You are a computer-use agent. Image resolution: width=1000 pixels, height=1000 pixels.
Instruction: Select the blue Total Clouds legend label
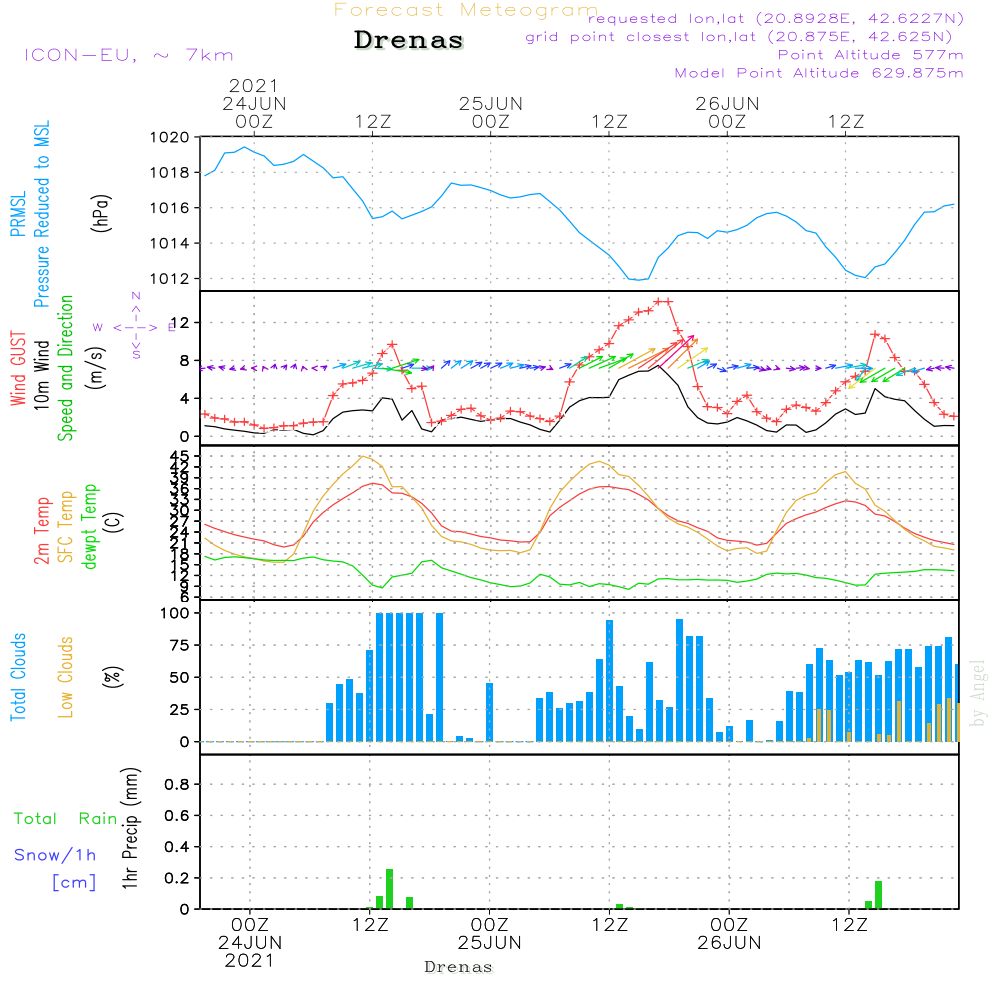point(18,677)
